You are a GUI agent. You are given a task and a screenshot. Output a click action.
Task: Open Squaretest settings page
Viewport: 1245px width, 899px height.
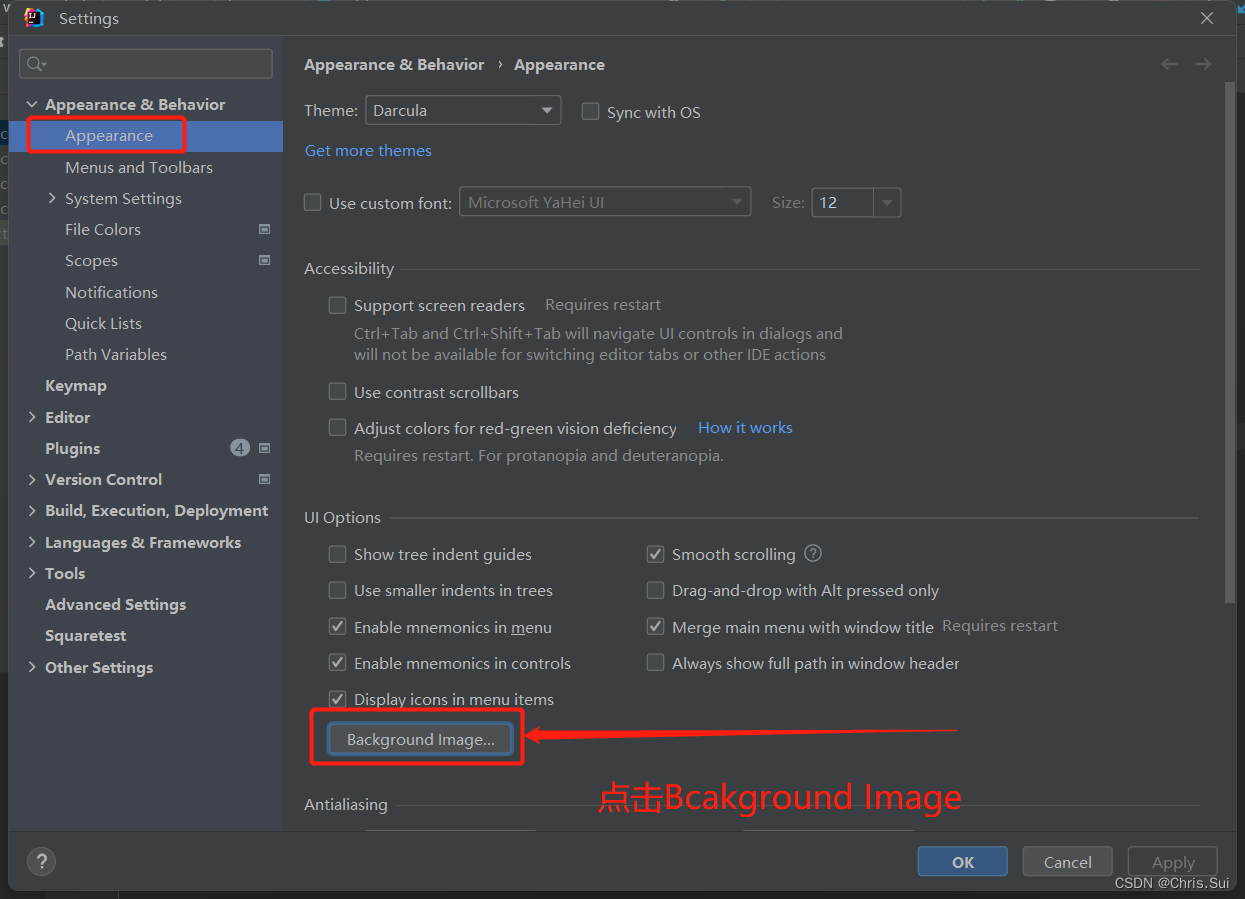coord(85,635)
